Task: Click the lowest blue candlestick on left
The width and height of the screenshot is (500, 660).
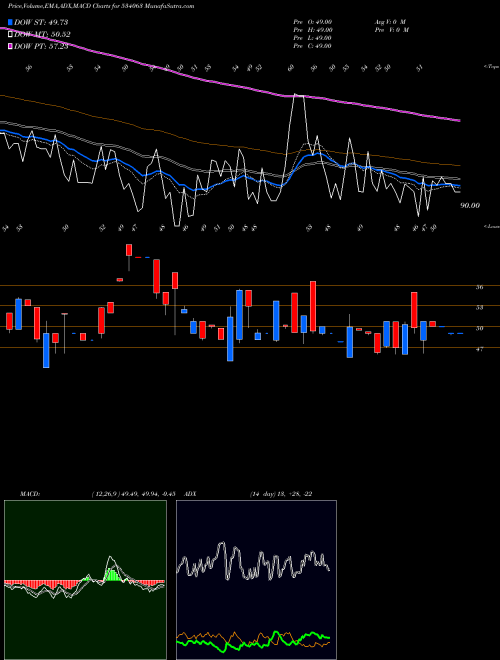Action: pos(46,350)
